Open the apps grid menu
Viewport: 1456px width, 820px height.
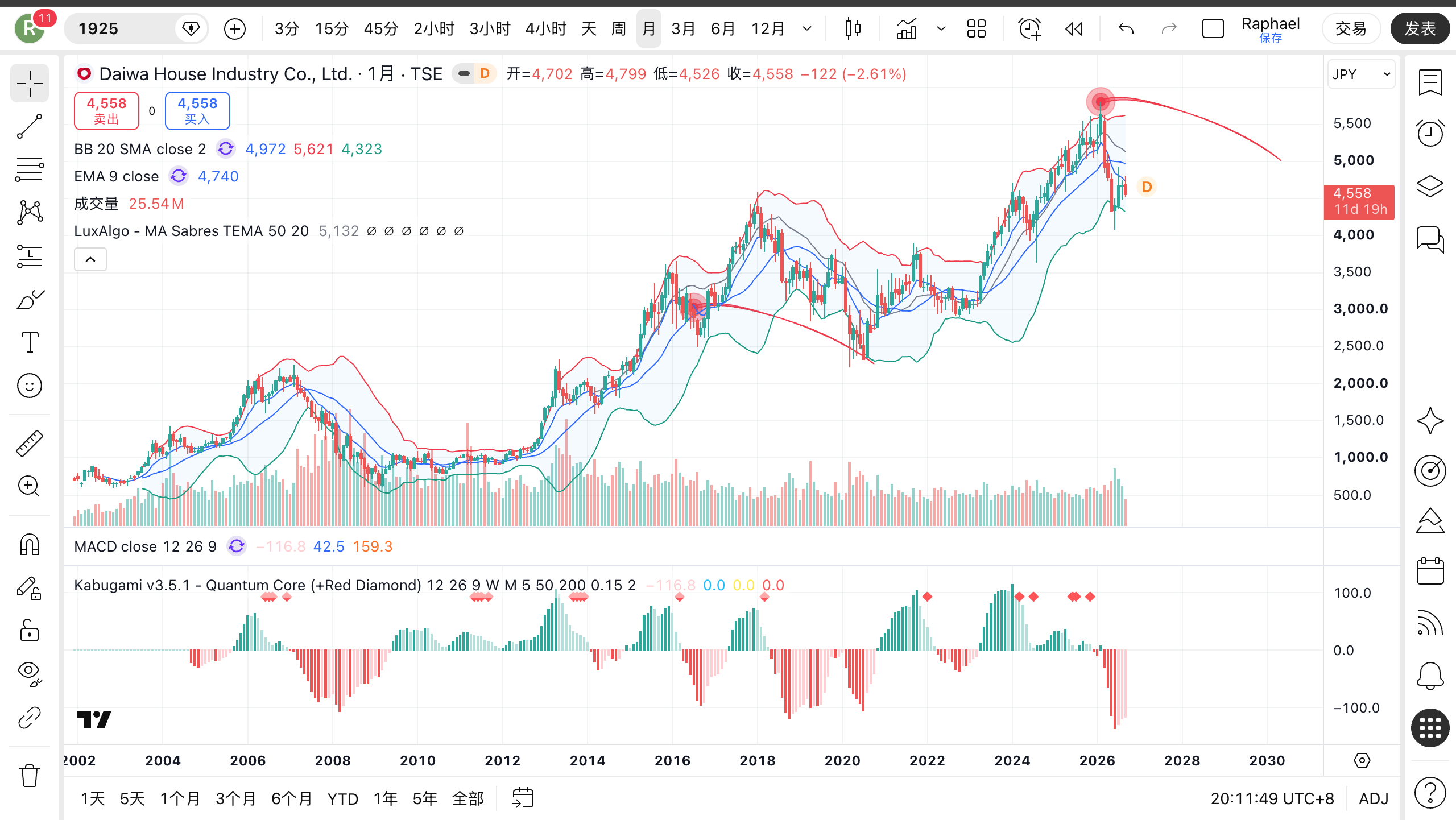1430,728
